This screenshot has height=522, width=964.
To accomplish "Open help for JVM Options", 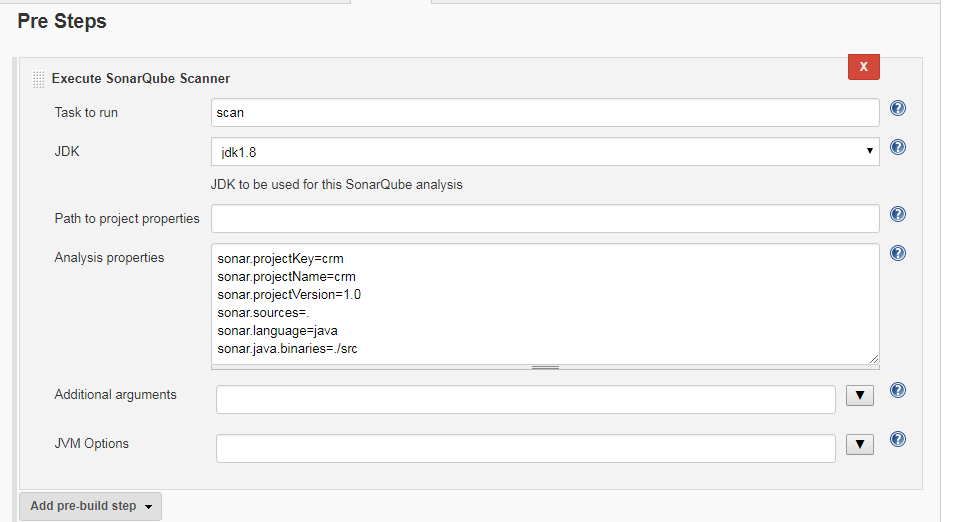I will pyautogui.click(x=898, y=439).
